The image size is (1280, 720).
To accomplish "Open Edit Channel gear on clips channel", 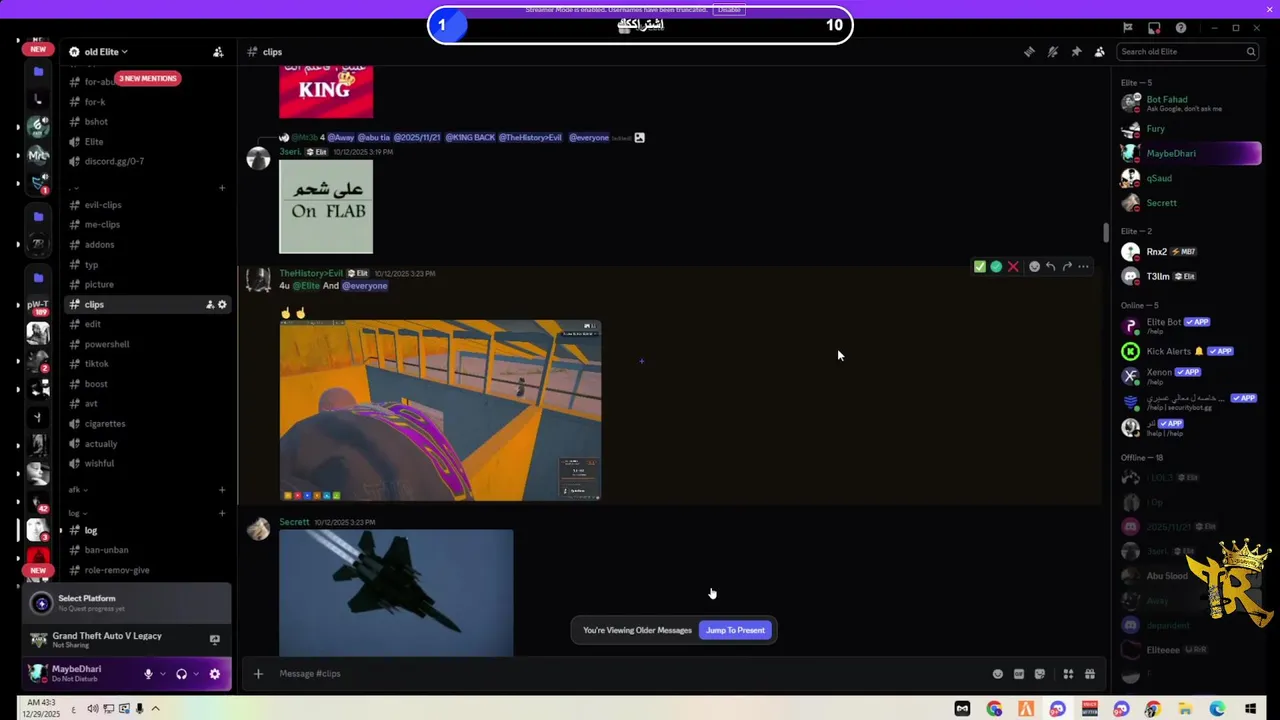I will tap(222, 305).
